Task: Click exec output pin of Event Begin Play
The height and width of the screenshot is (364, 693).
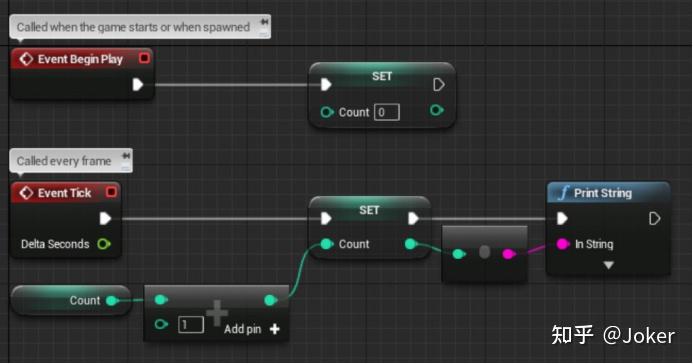Action: [x=138, y=85]
